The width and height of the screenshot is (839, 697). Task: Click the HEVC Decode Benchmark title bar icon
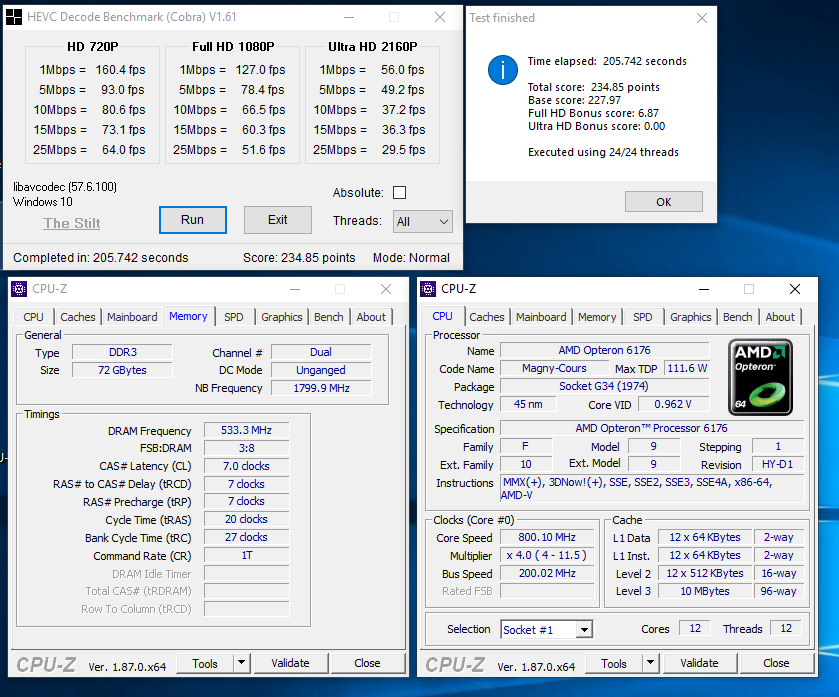(13, 17)
